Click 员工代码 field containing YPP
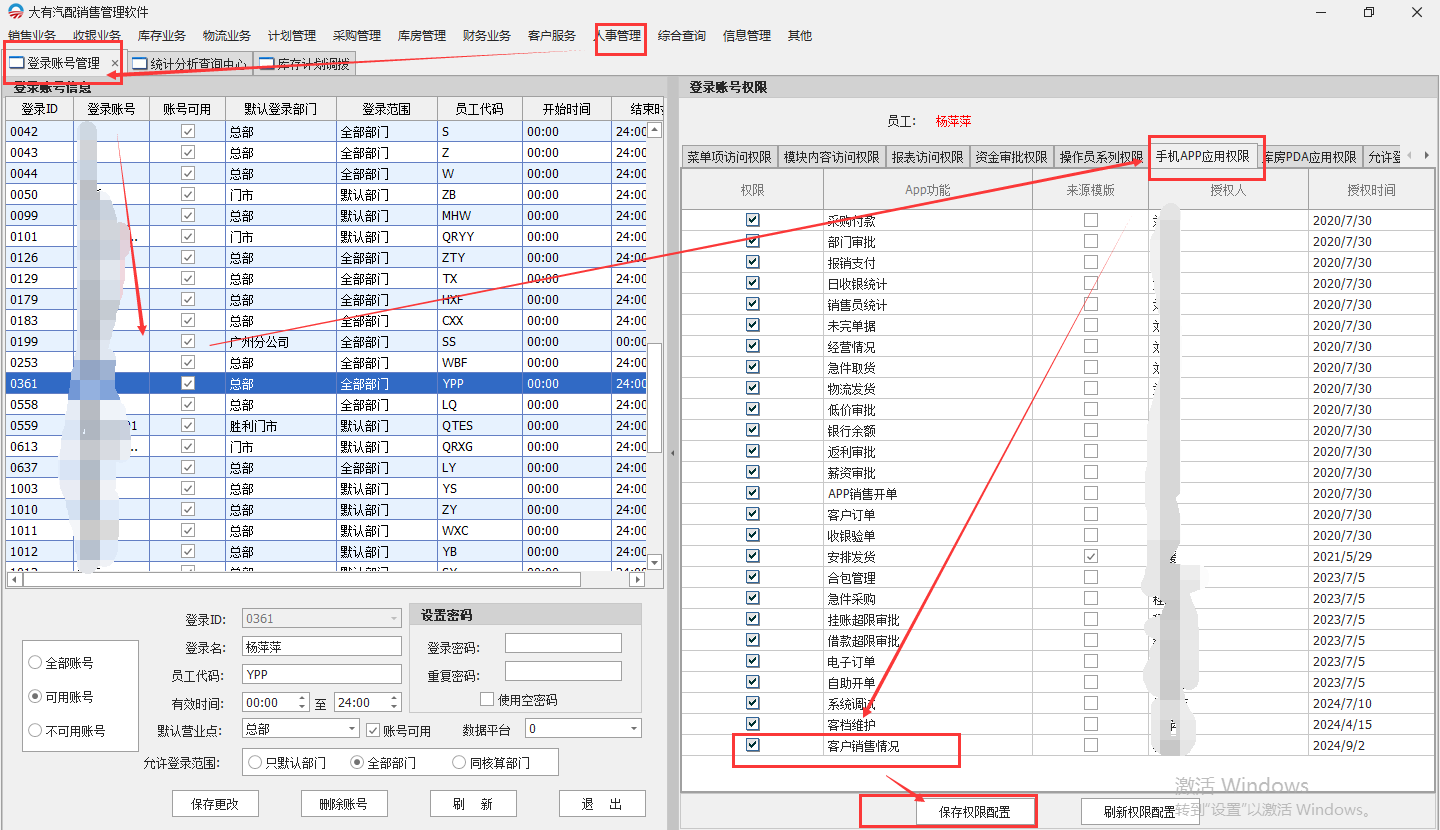 coord(321,674)
